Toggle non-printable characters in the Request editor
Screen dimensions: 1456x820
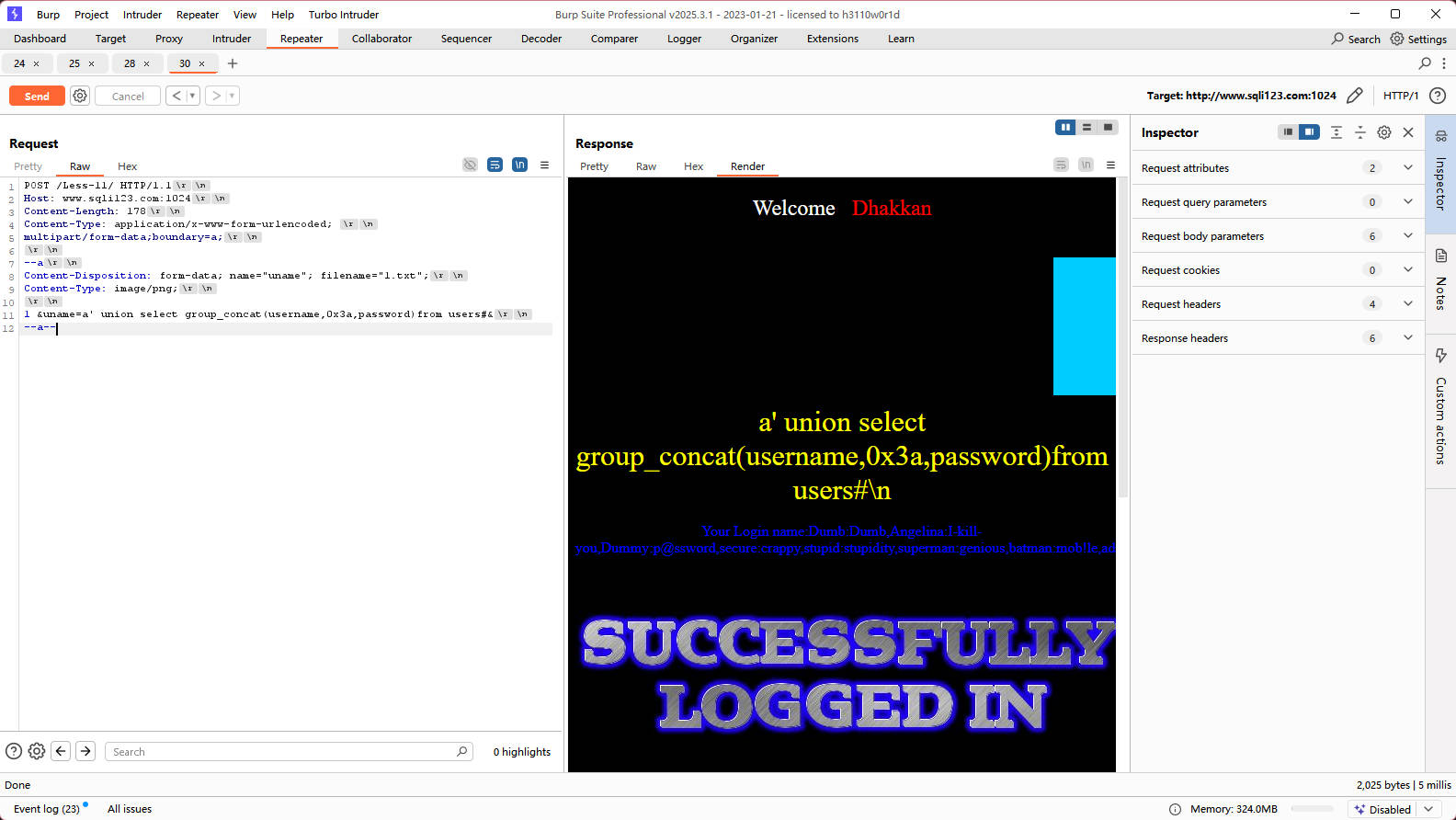pos(519,165)
